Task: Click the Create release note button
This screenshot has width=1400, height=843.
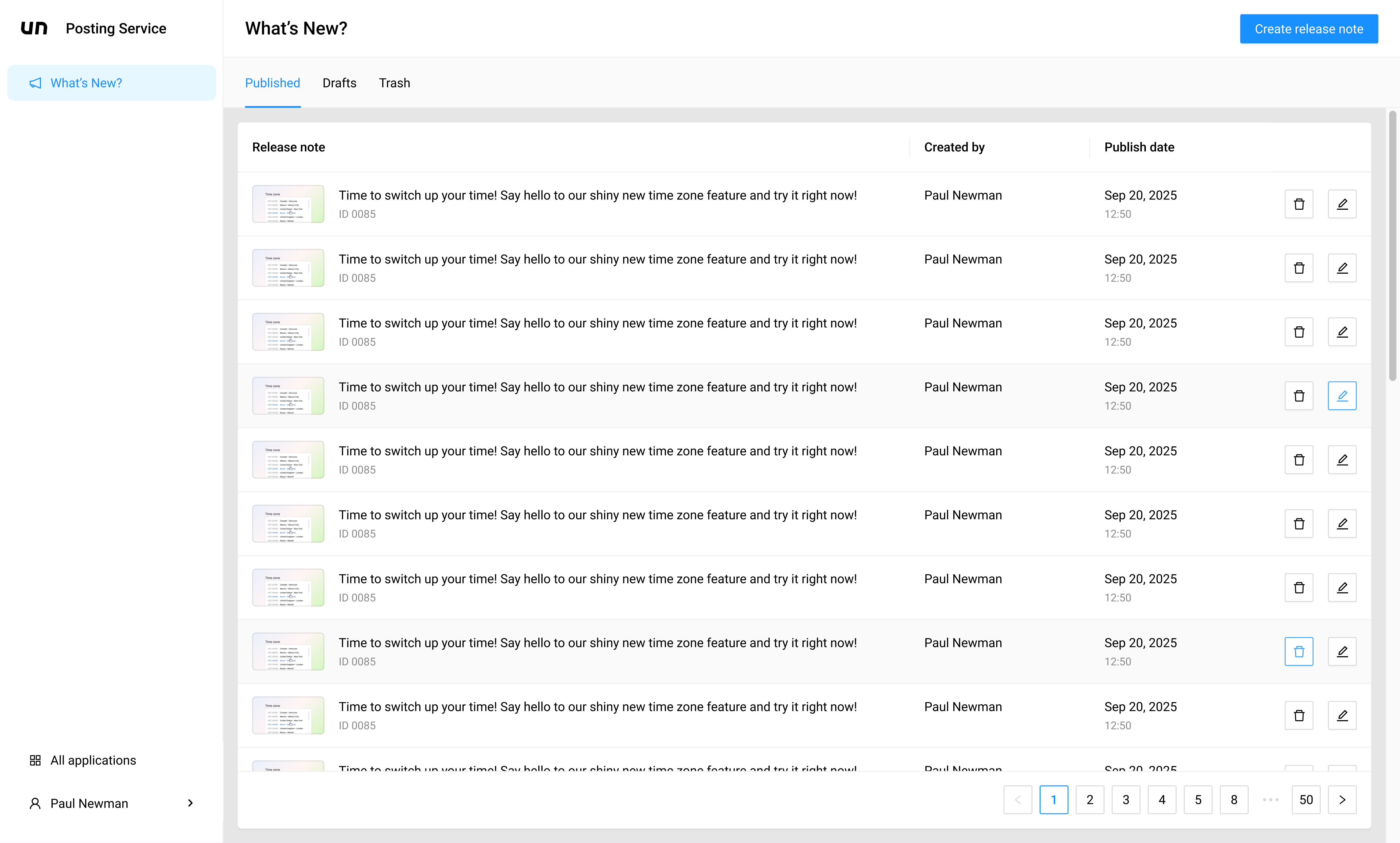Action: pyautogui.click(x=1308, y=28)
